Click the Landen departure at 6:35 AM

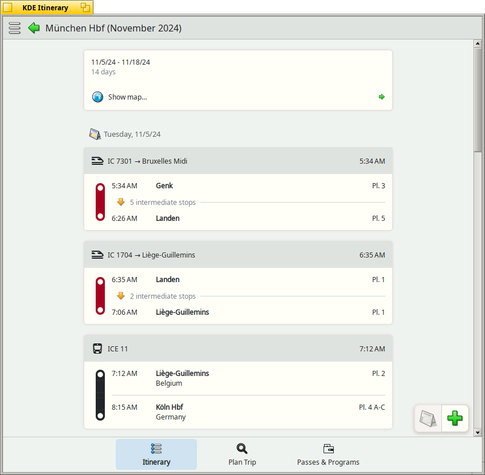(x=168, y=279)
